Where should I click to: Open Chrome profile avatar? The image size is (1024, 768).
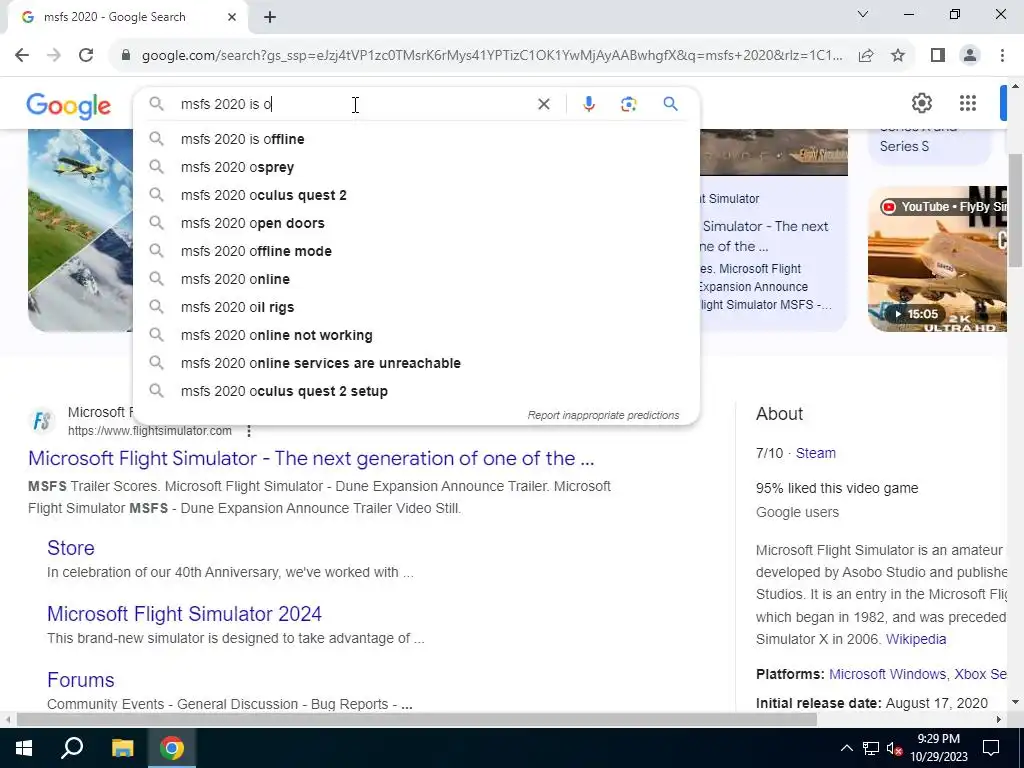(970, 56)
